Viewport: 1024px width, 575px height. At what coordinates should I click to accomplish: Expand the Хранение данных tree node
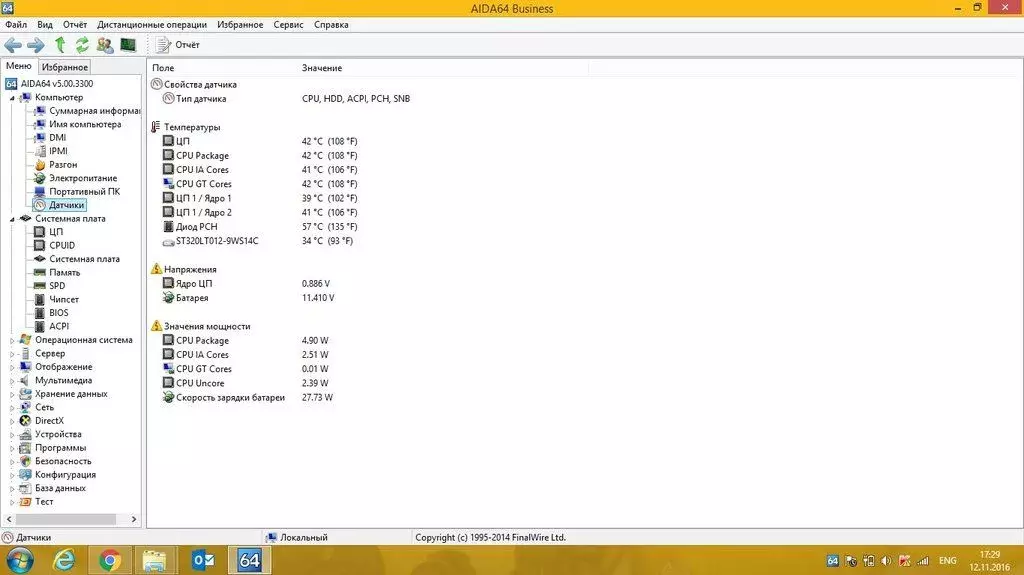pyautogui.click(x=12, y=395)
